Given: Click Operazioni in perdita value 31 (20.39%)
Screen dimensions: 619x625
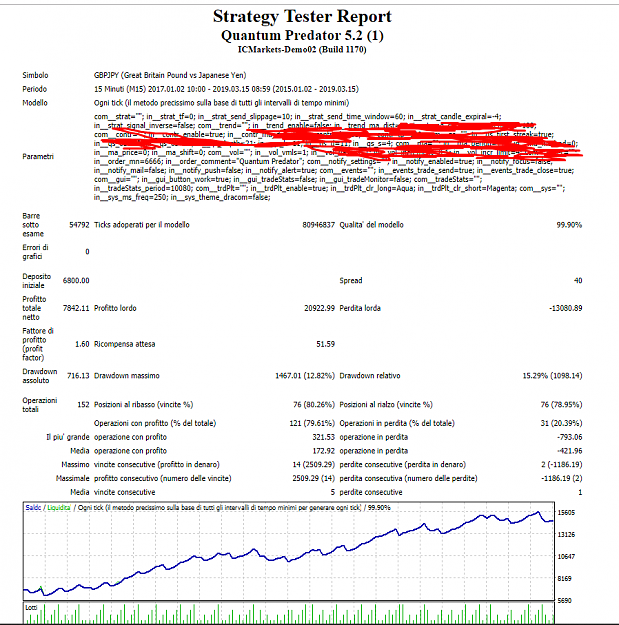Looking at the screenshot, I should coord(561,423).
